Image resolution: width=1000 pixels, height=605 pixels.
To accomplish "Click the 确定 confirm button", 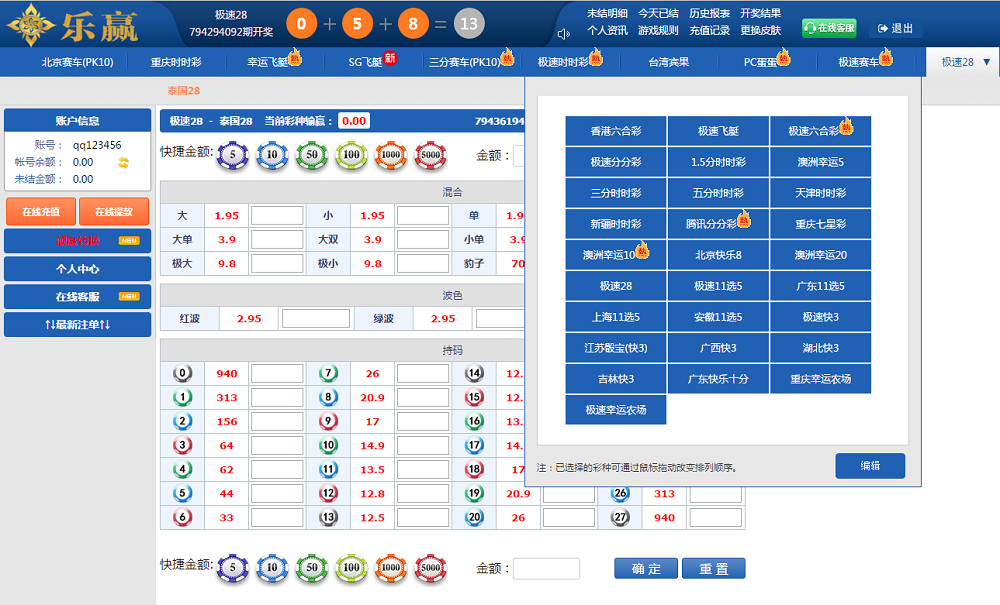I will (x=646, y=568).
